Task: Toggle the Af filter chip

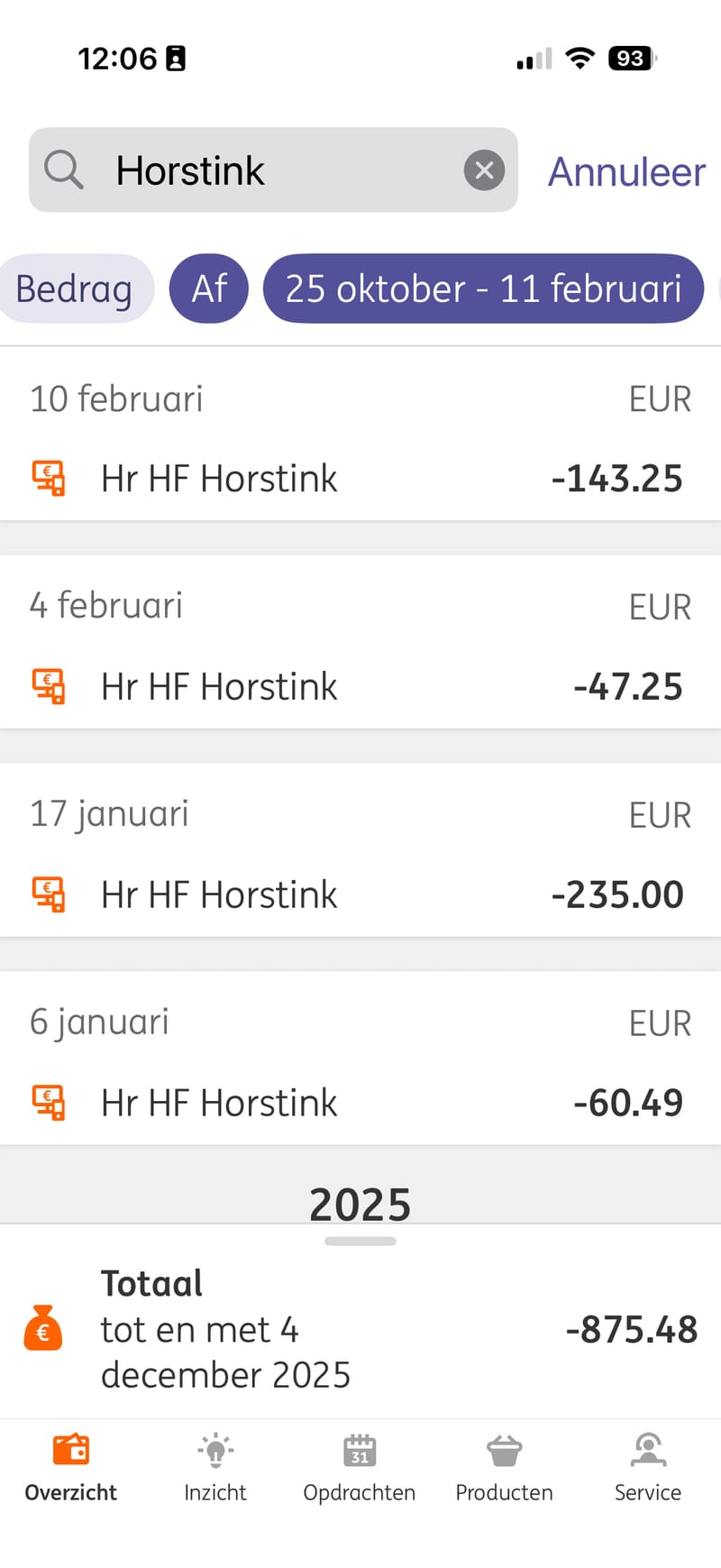Action: (208, 289)
